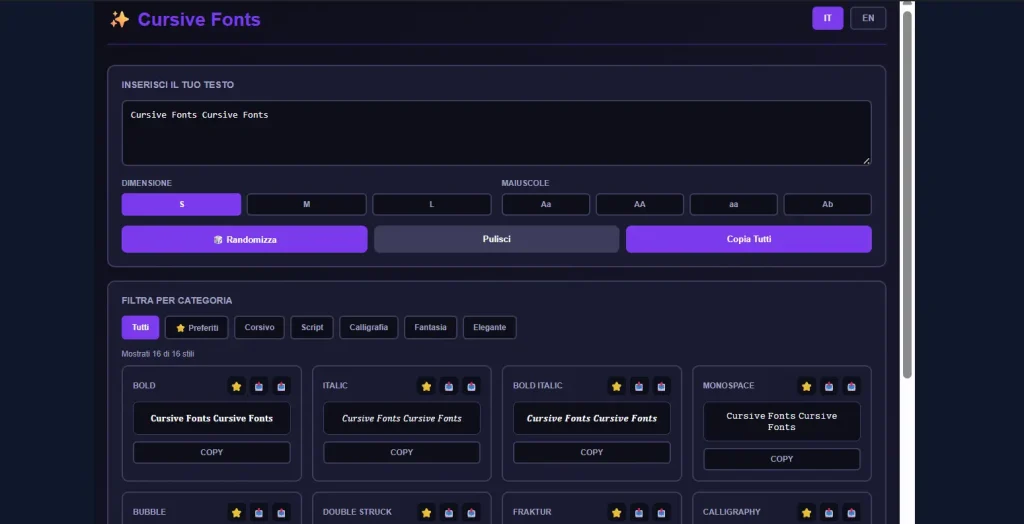Copy the BOLD ITALIC styled text

pyautogui.click(x=592, y=452)
